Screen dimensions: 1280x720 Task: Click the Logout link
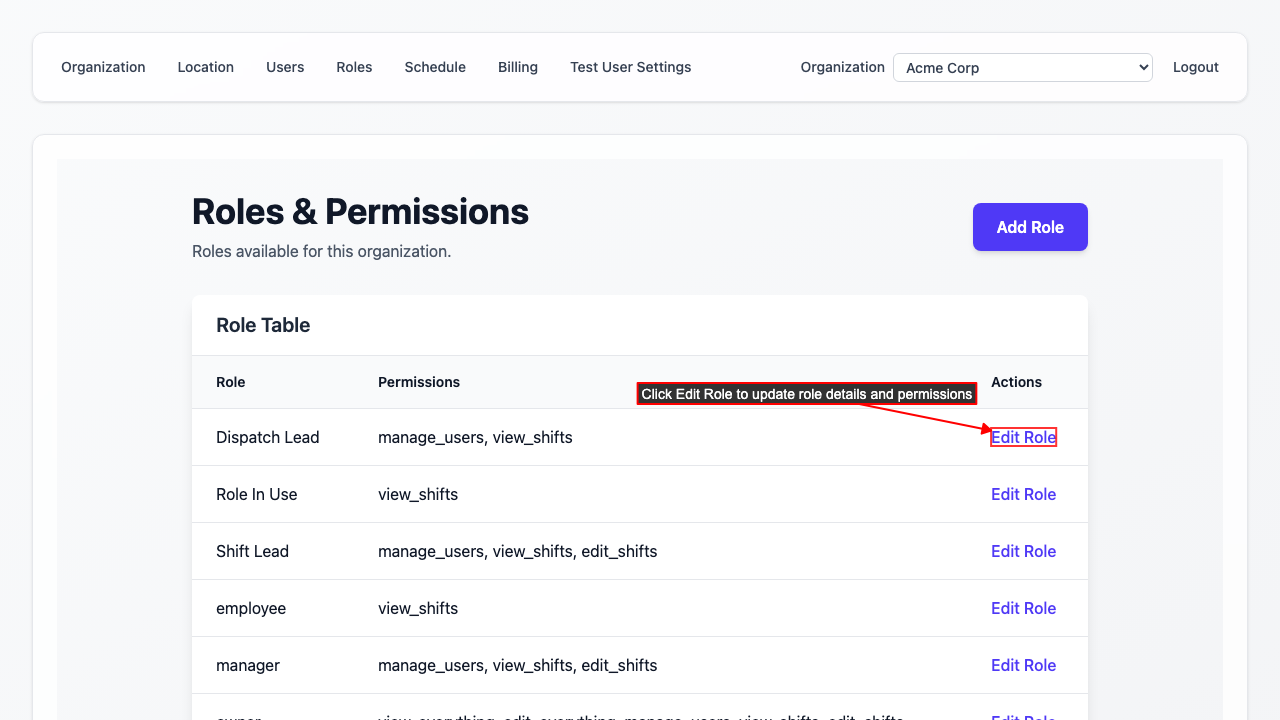(1195, 67)
